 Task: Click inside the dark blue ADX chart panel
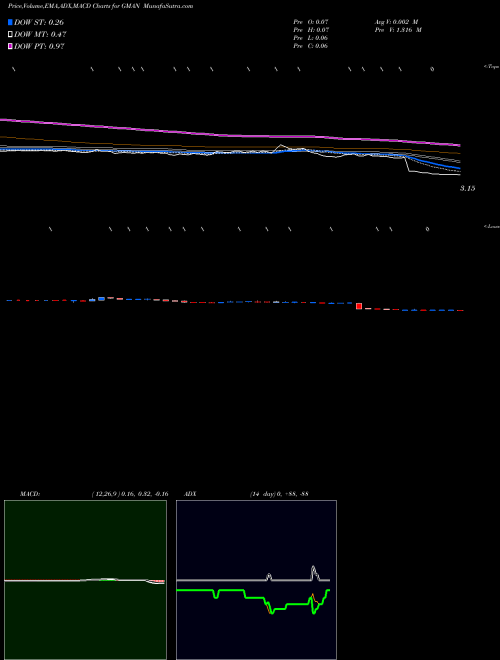256,580
